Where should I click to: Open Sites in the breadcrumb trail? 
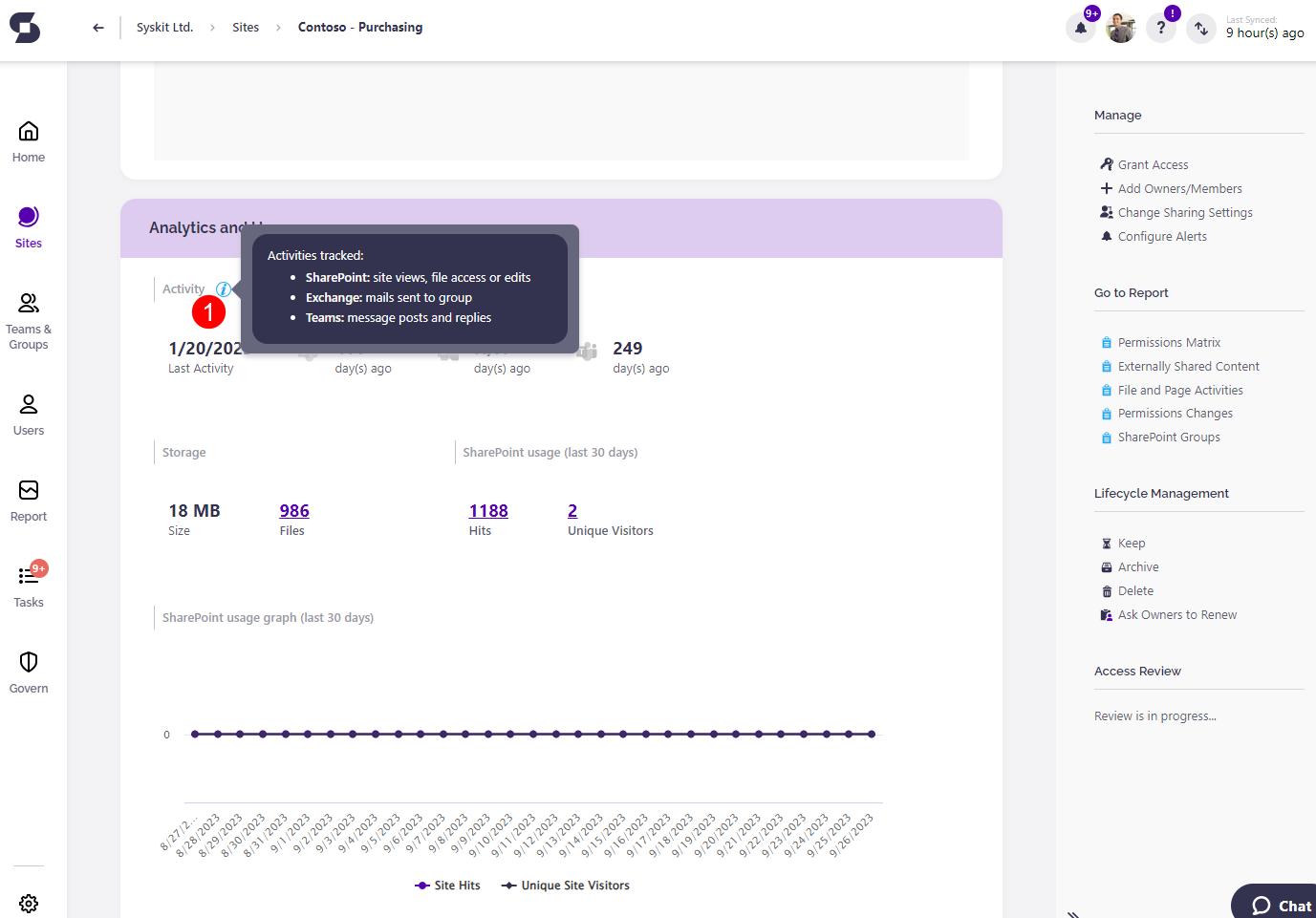click(x=245, y=27)
